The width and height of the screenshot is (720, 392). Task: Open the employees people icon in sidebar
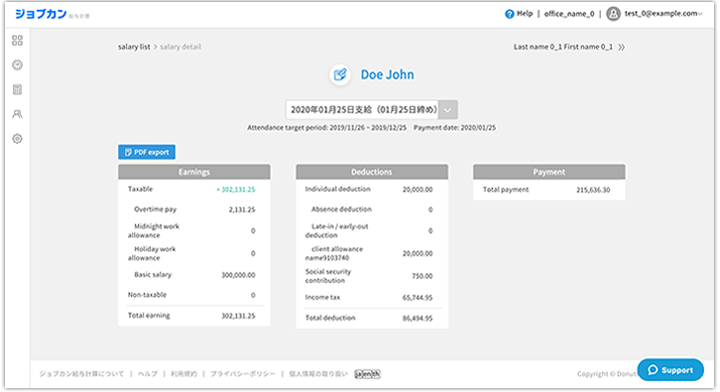click(x=17, y=114)
